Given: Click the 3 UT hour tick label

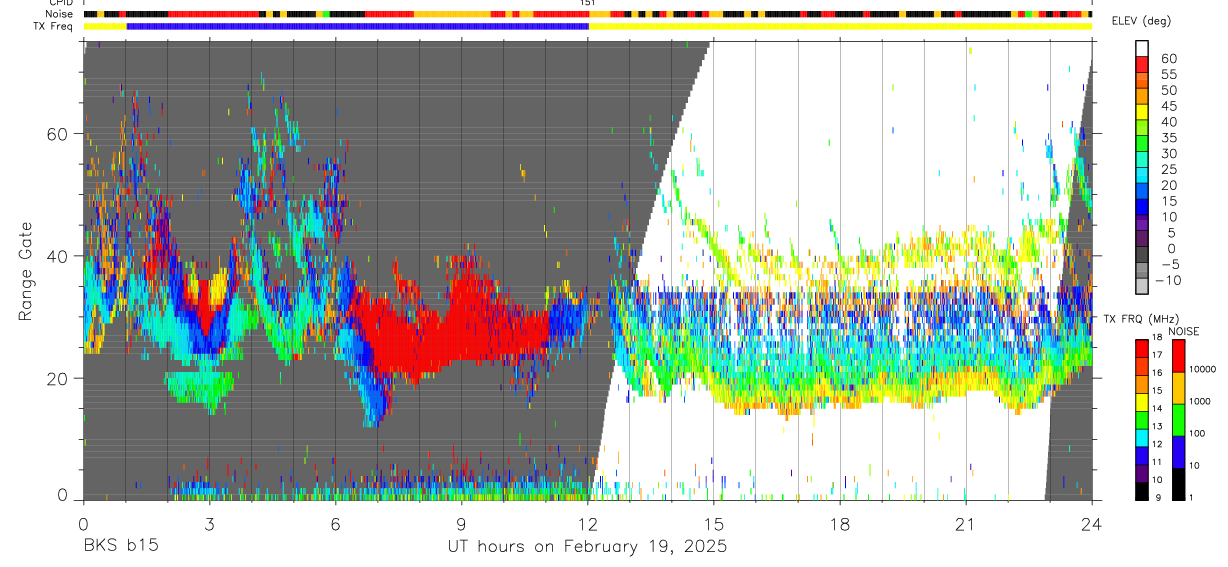Looking at the screenshot, I should (x=209, y=525).
